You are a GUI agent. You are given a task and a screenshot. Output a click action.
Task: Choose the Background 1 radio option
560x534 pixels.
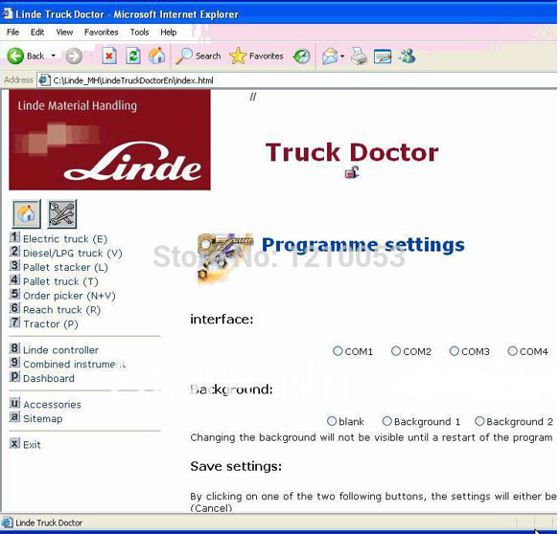tap(387, 421)
